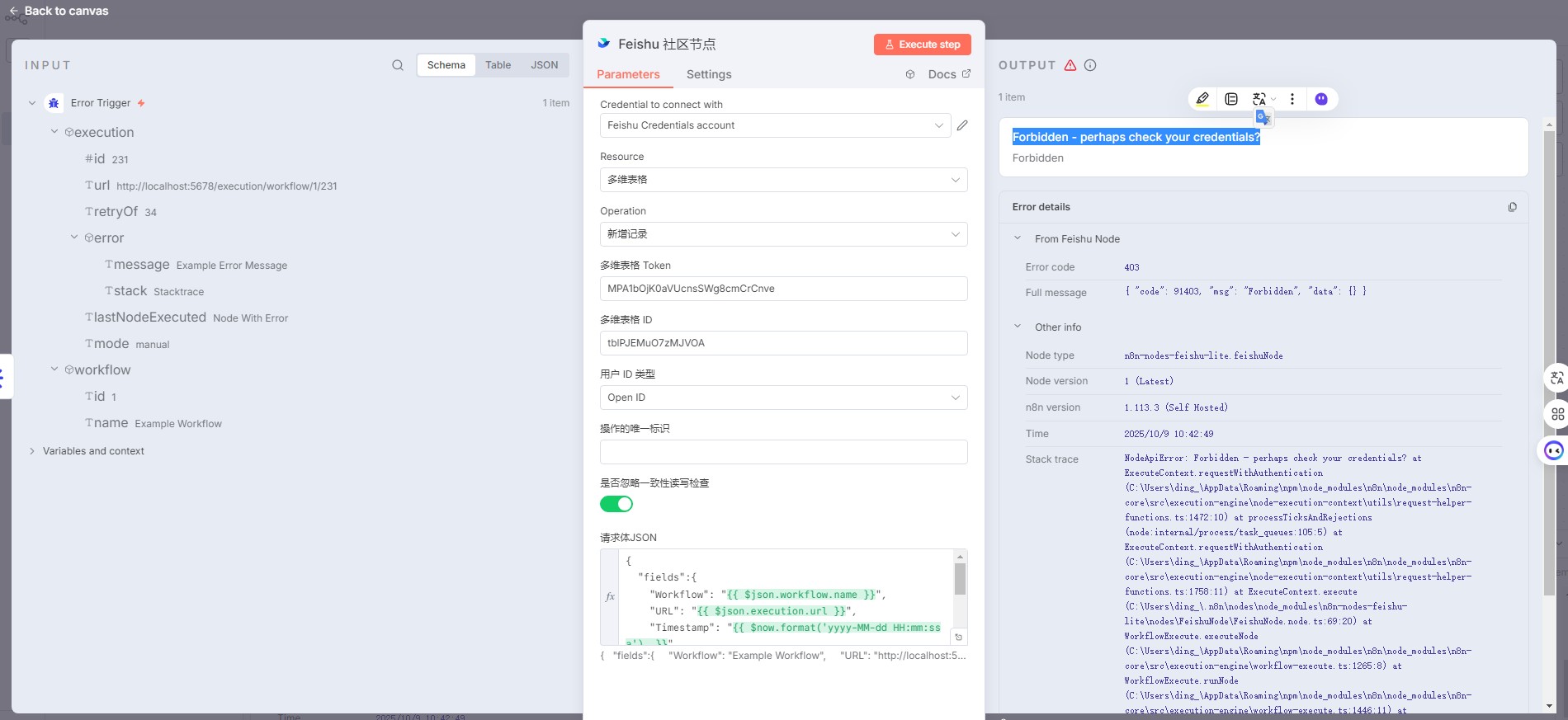Expand Variables and context
Image resolution: width=1568 pixels, height=720 pixels.
point(32,451)
